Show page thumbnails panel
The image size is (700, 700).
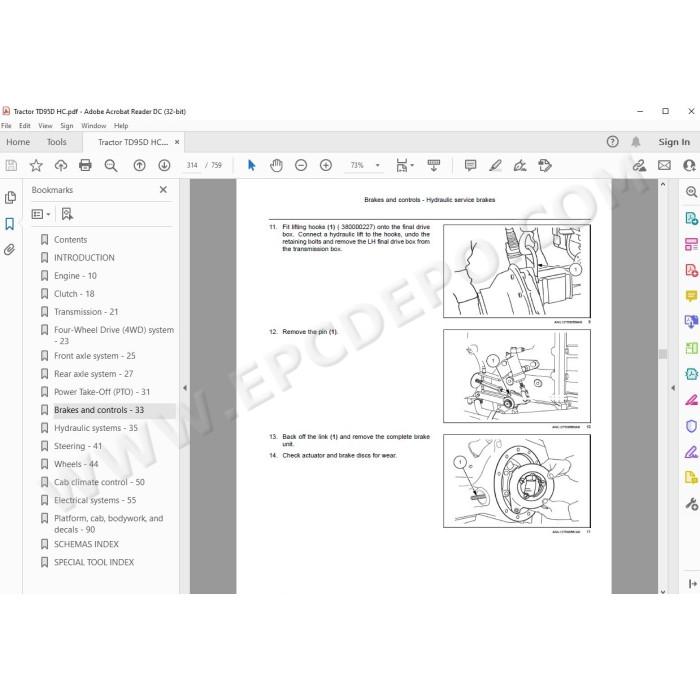[10, 198]
